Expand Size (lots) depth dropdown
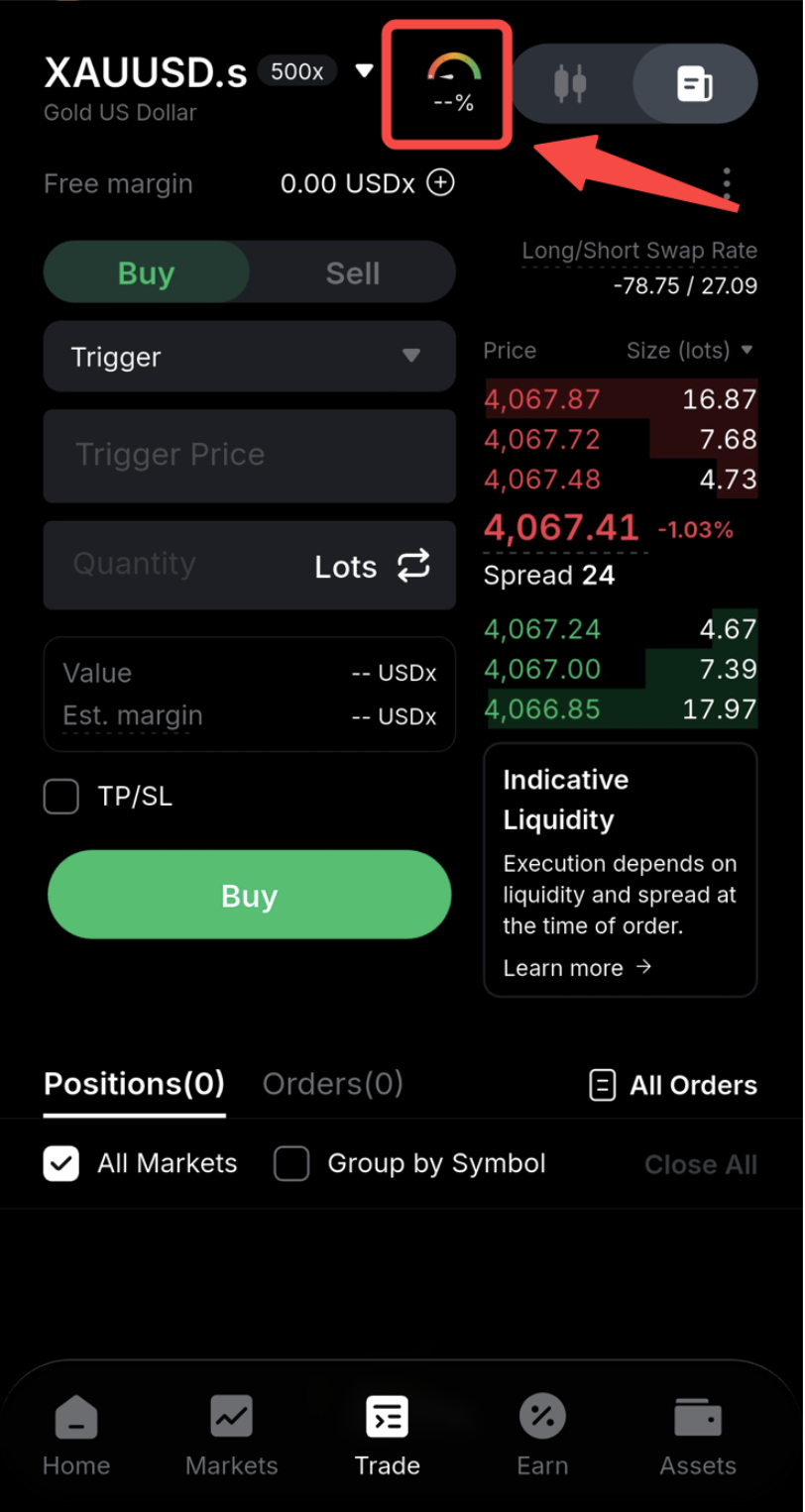805x1512 pixels. pyautogui.click(x=747, y=350)
